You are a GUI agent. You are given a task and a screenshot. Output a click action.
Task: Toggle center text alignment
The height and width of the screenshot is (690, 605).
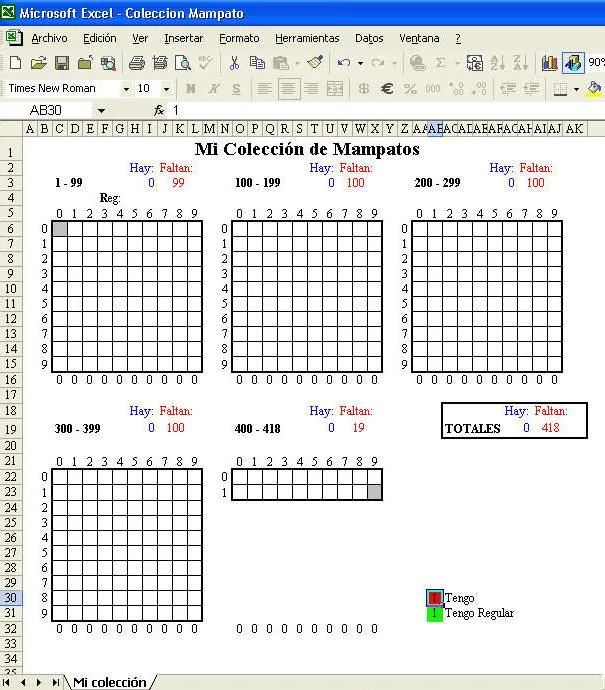(288, 88)
